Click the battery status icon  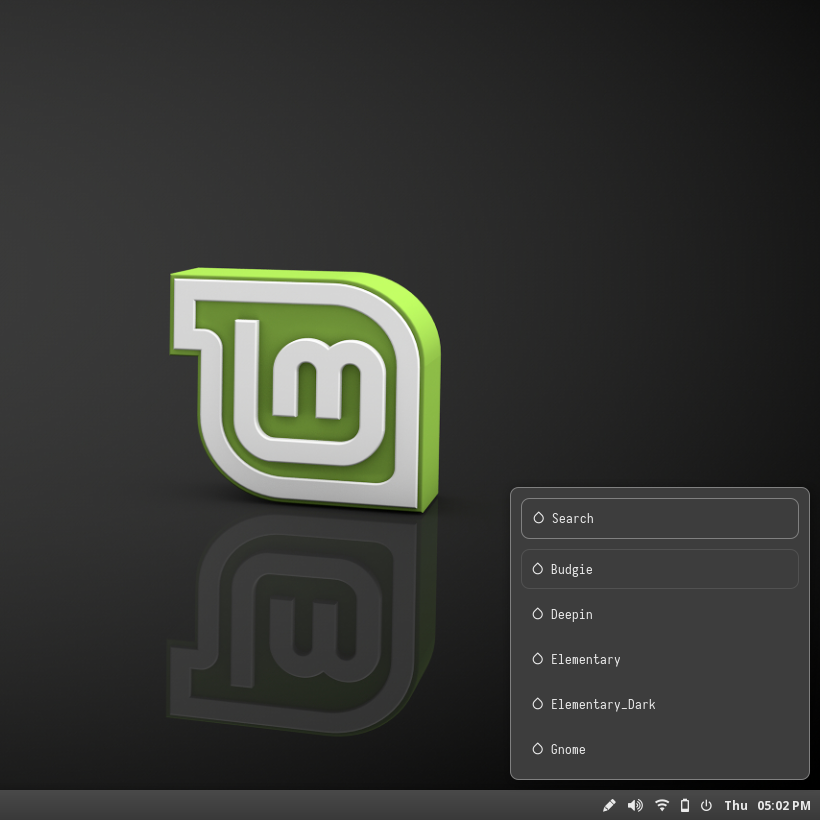tap(685, 805)
